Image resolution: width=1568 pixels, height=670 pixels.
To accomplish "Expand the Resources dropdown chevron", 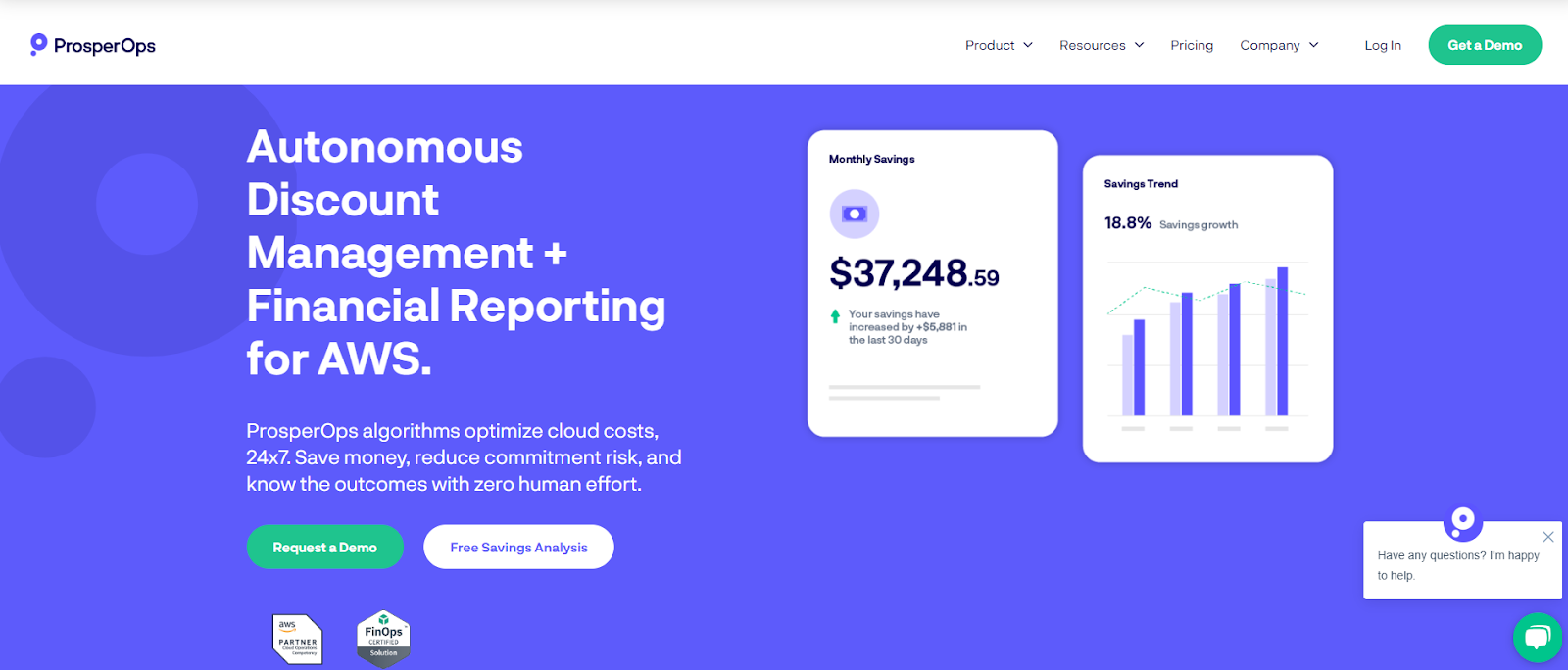I will (1140, 45).
